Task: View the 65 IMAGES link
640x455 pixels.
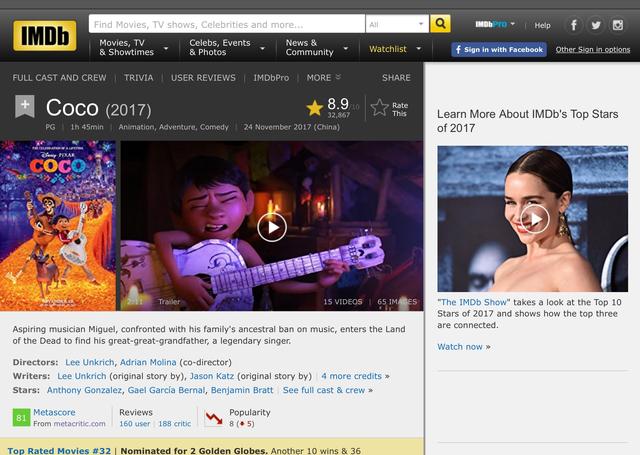Action: (397, 302)
